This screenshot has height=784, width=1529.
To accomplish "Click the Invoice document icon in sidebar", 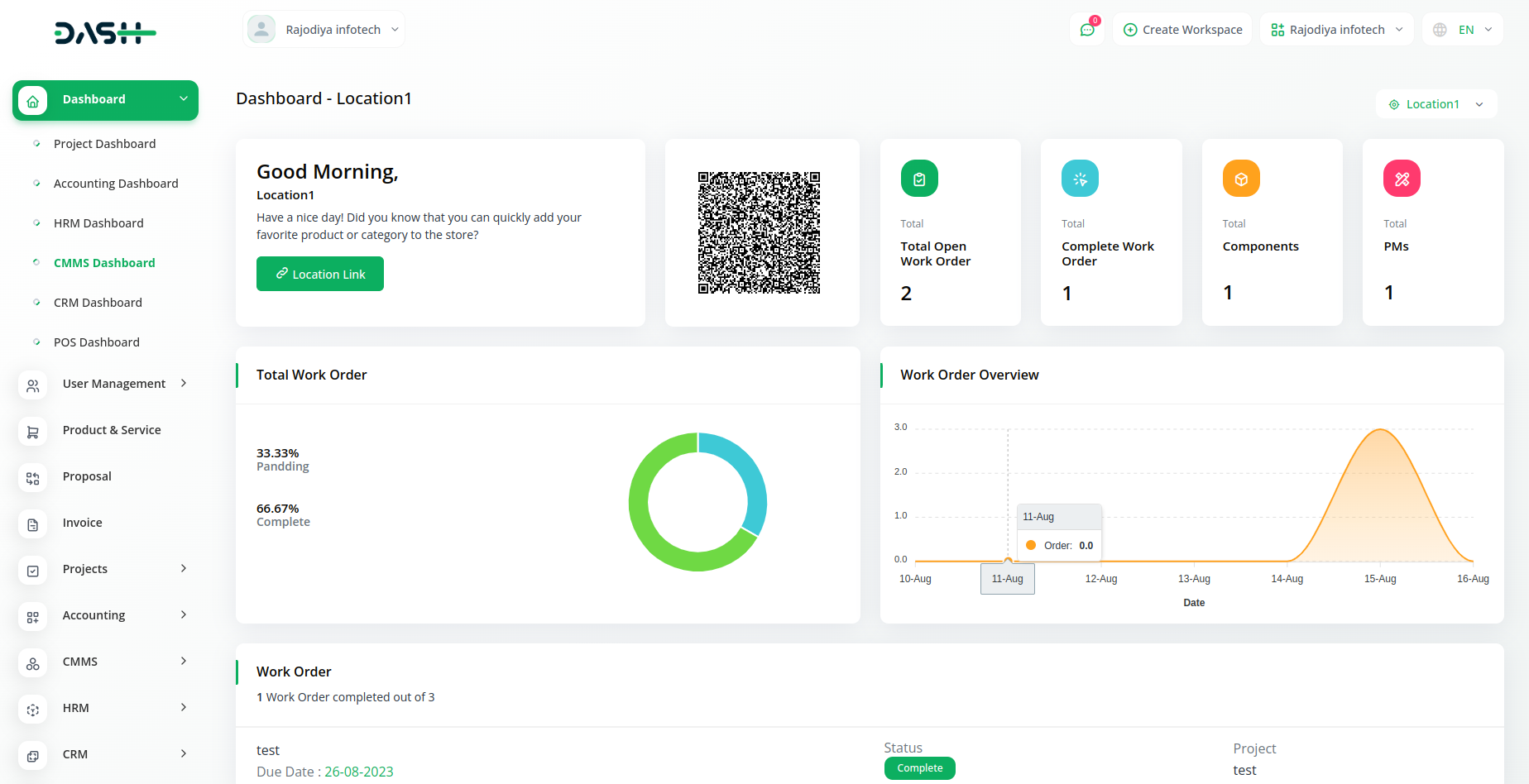I will point(33,523).
